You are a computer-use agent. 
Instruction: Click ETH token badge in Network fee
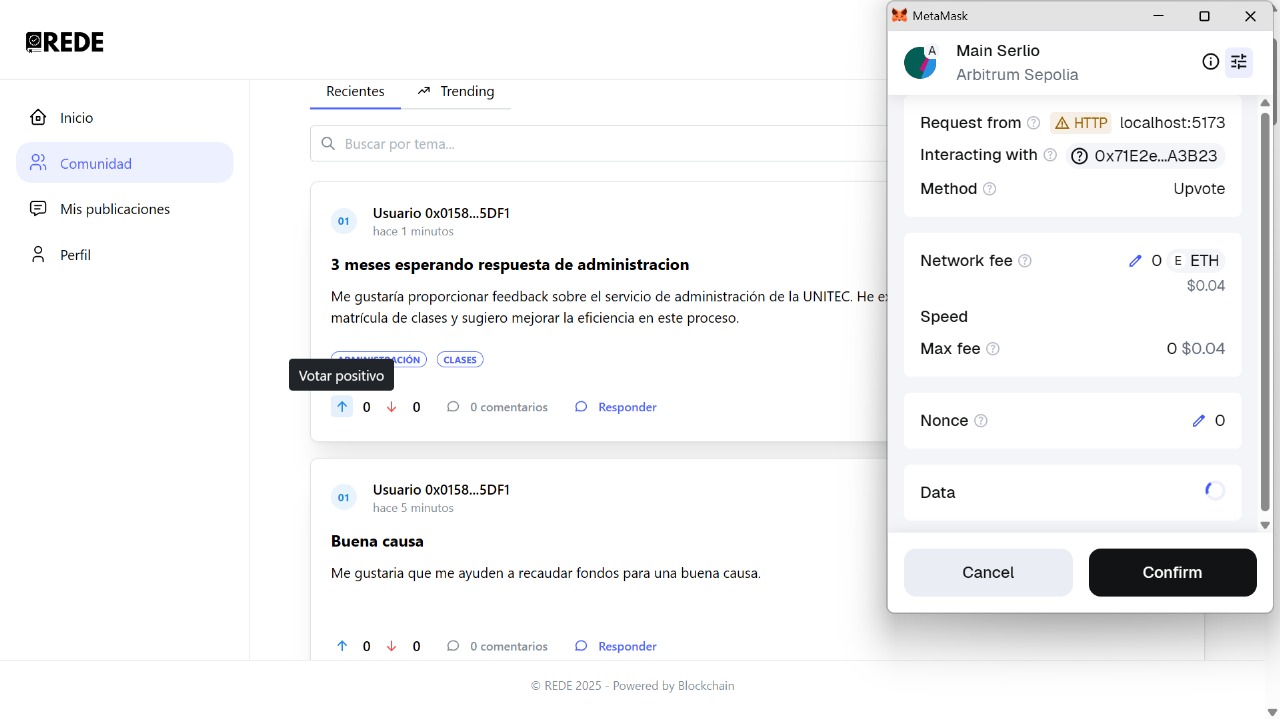(1196, 261)
